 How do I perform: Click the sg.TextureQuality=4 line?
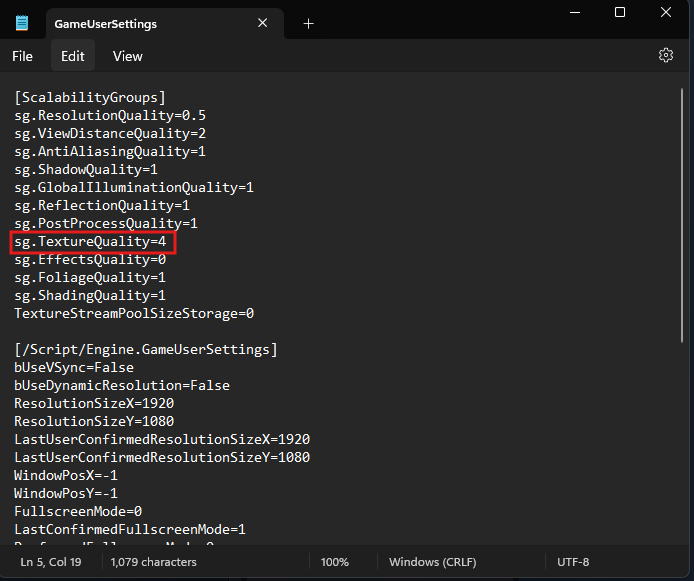[90, 242]
